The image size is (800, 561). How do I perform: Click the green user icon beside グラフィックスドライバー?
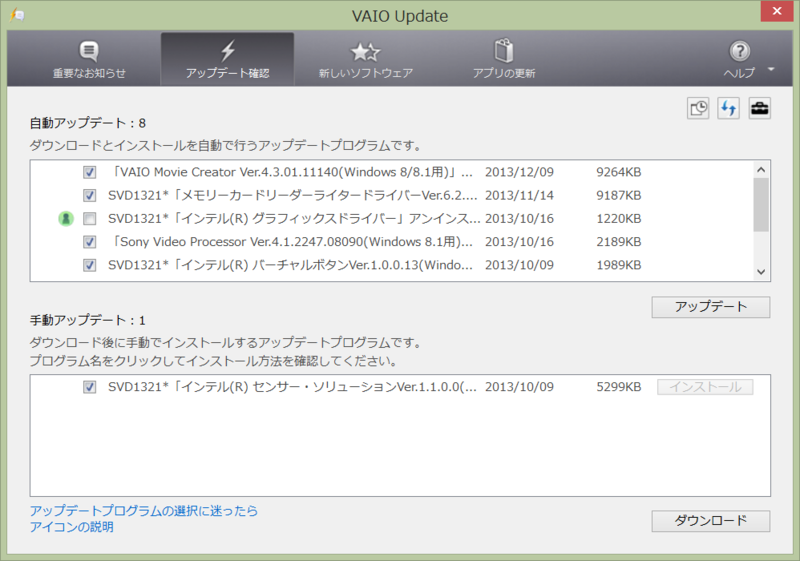click(x=66, y=218)
